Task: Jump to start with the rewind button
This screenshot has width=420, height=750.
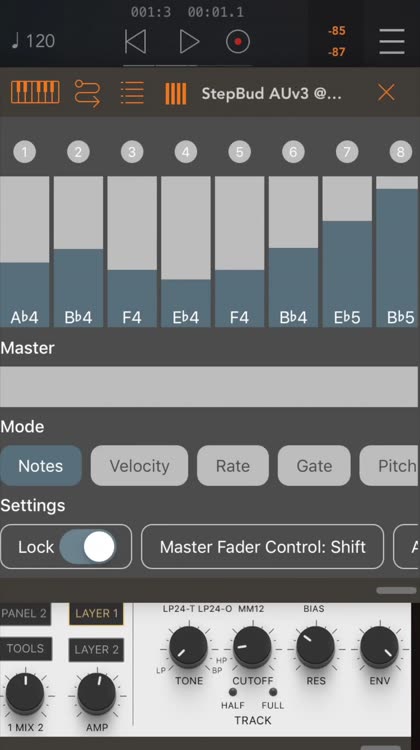Action: pos(135,42)
